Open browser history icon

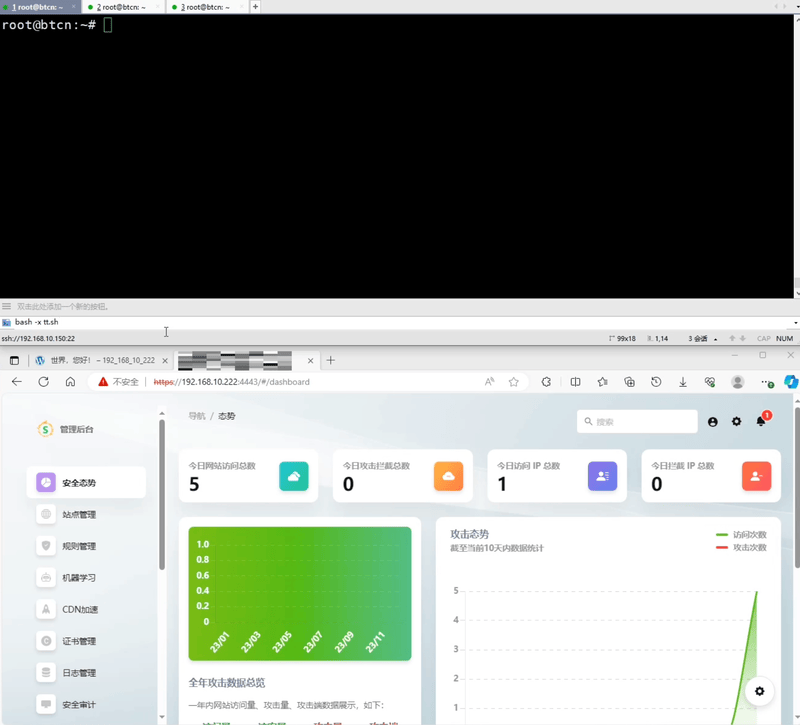(656, 382)
